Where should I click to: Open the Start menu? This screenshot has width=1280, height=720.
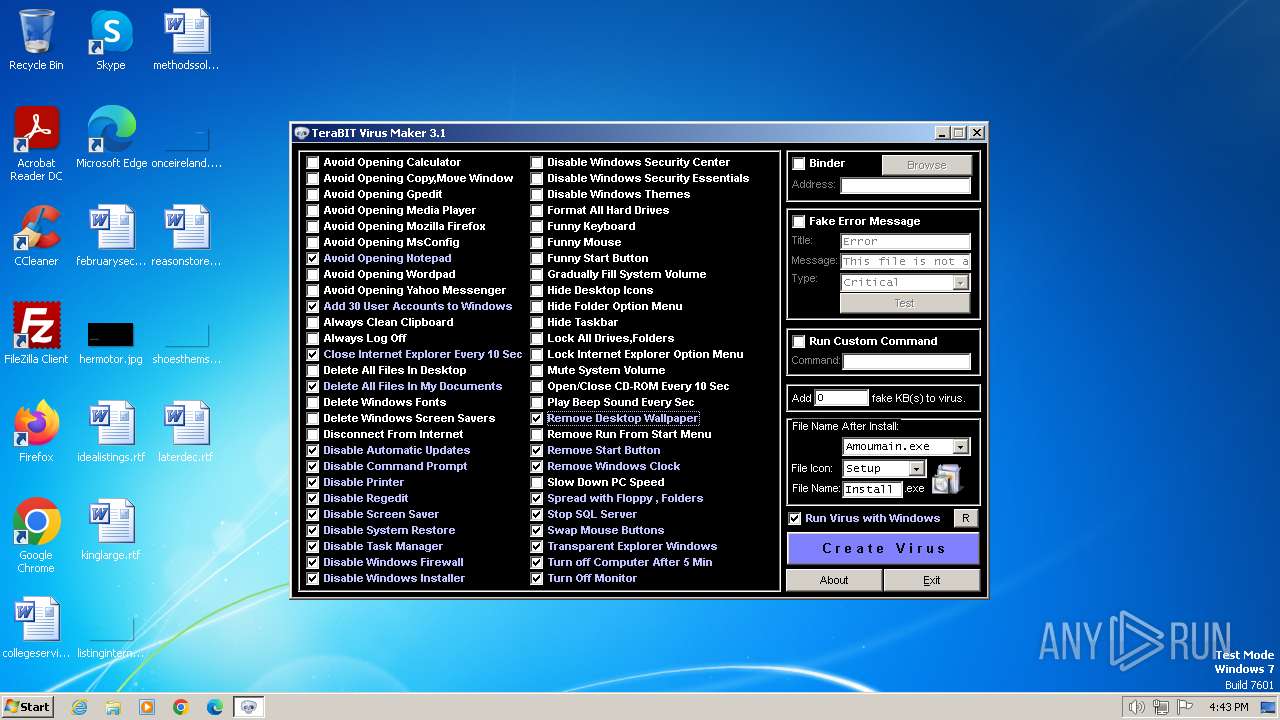tap(27, 707)
